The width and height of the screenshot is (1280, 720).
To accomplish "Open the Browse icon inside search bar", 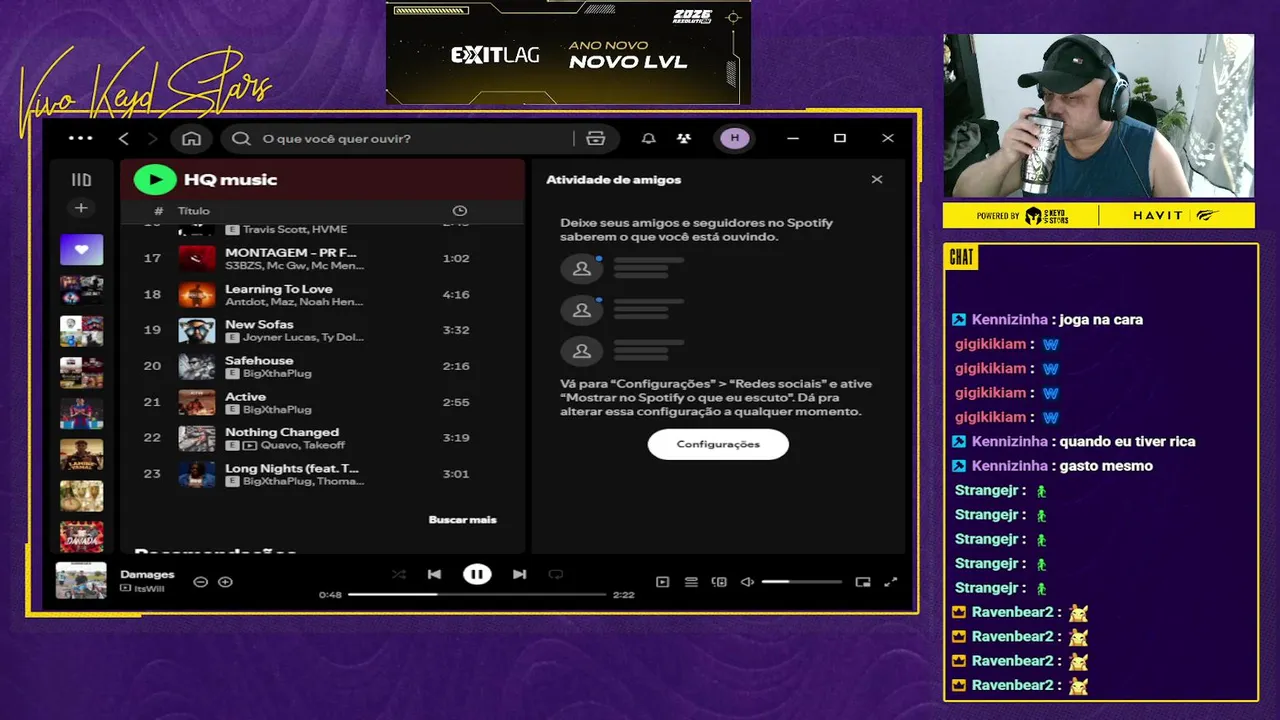I will [x=596, y=138].
